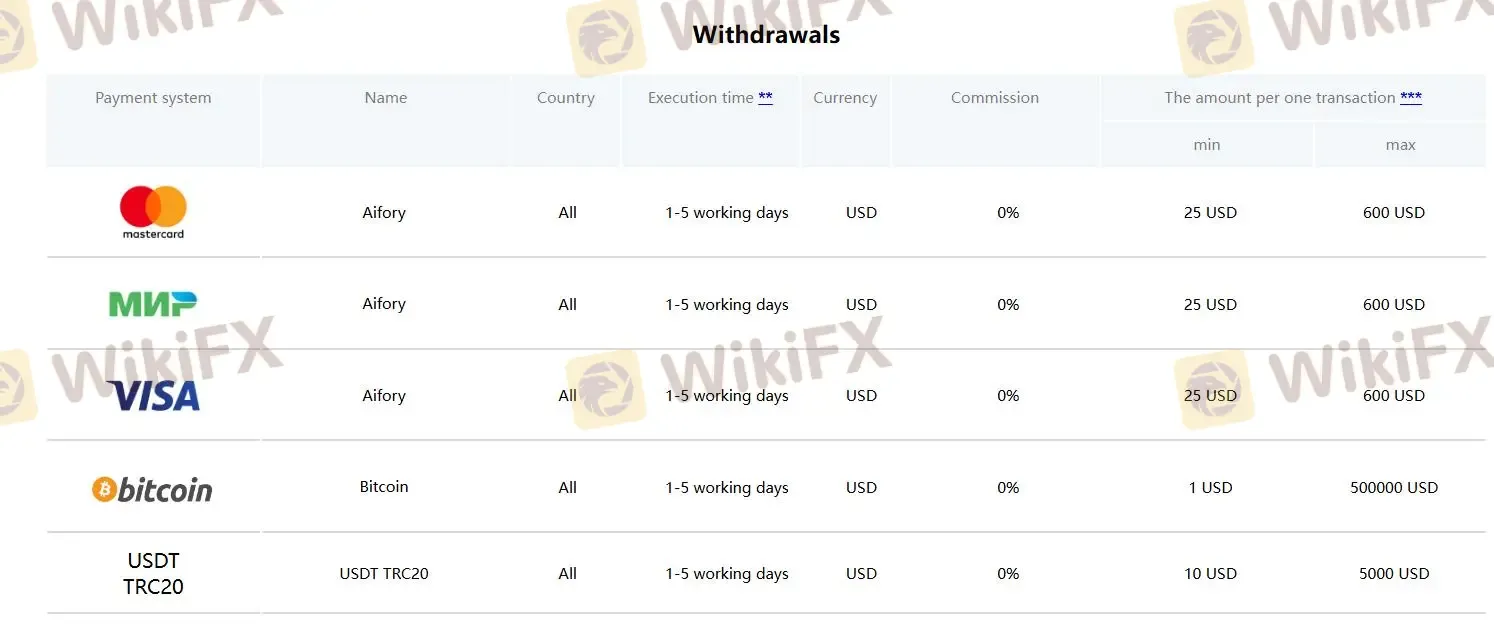The width and height of the screenshot is (1494, 636).
Task: Click the min amount sub-header
Action: point(1206,145)
